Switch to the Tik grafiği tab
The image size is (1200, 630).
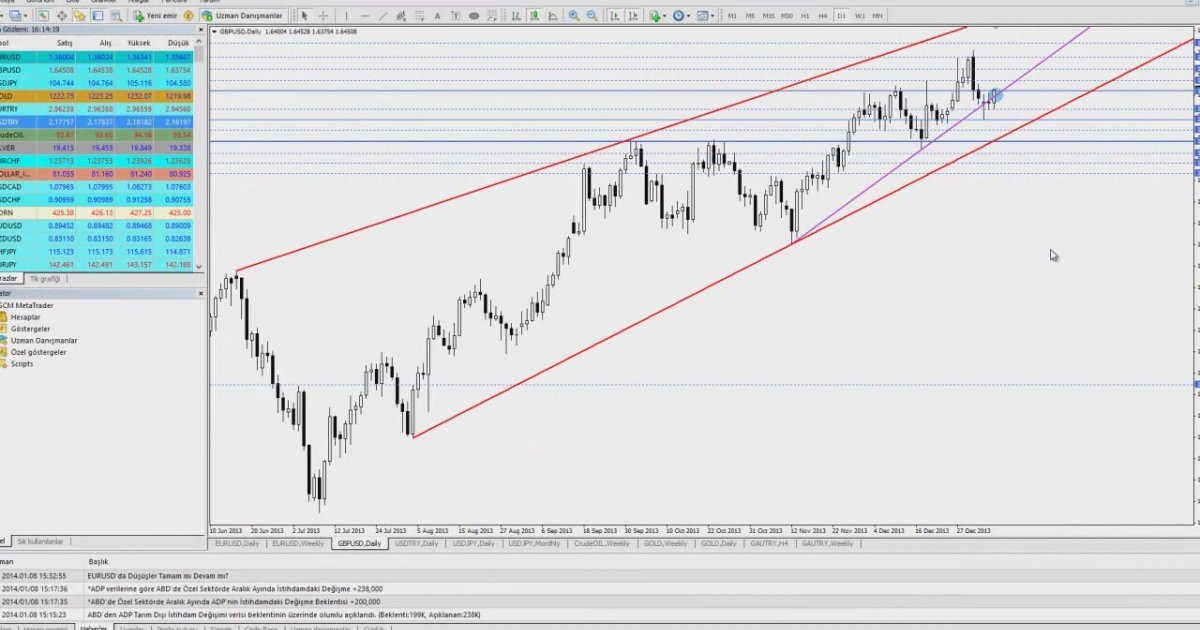click(44, 279)
